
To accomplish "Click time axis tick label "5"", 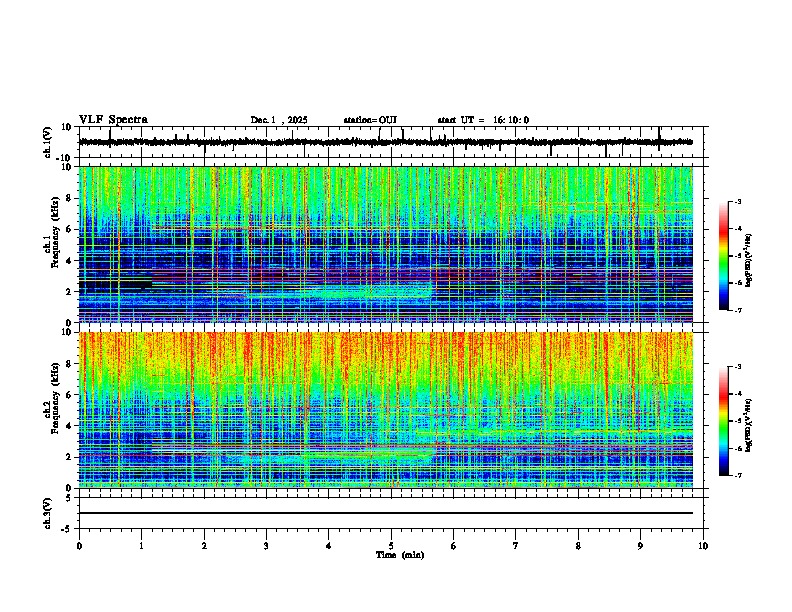I will (391, 546).
